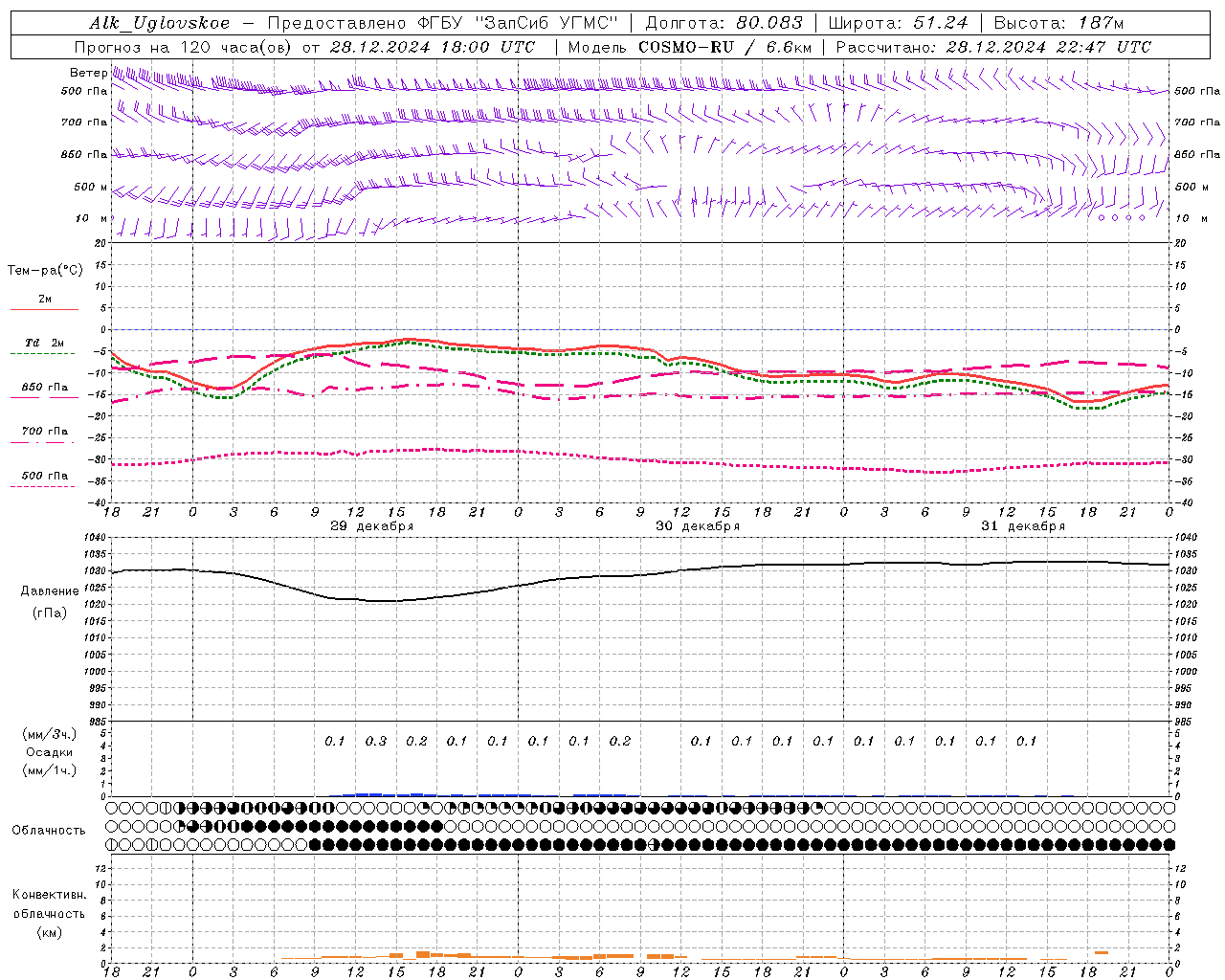Click the "Предоставлено ФГБУ ЗапСиб УГМС" header text
The height and width of the screenshot is (980, 1225).
[x=443, y=23]
